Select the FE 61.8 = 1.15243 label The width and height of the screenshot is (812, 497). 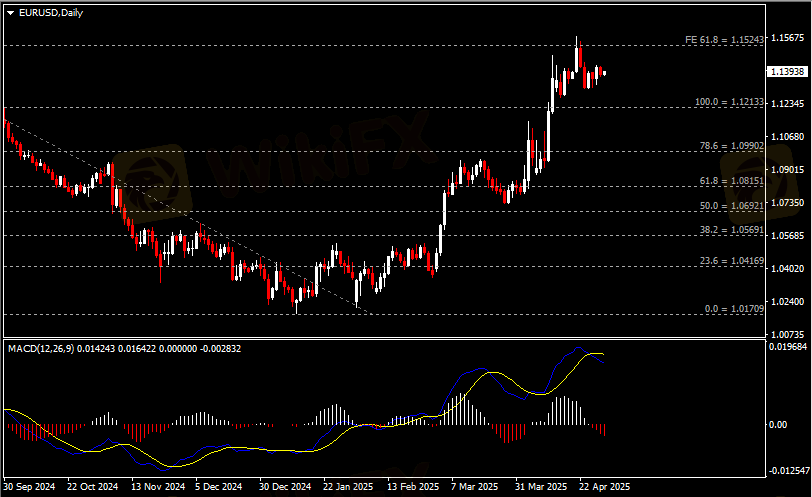(724, 40)
